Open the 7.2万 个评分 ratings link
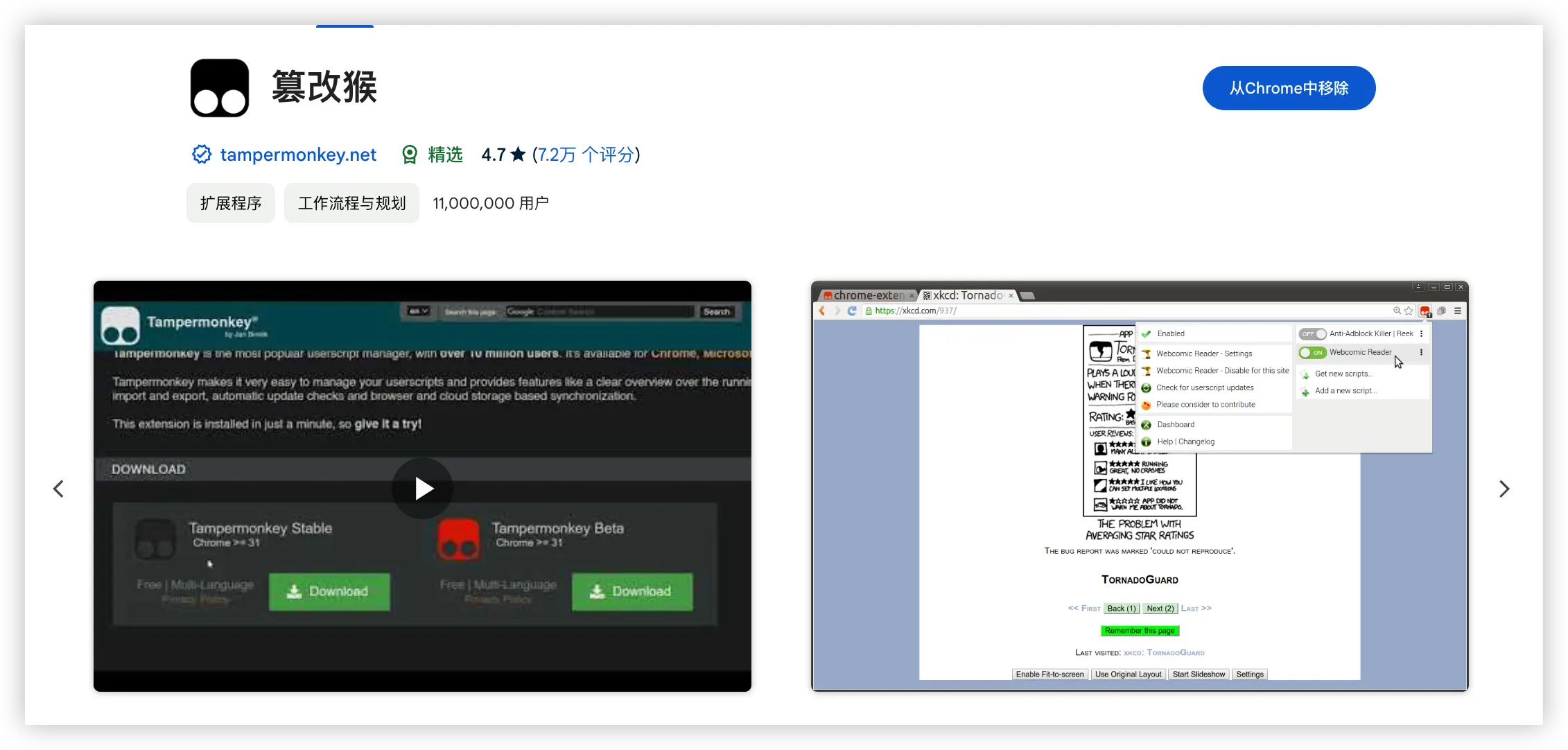1568x750 pixels. (586, 155)
